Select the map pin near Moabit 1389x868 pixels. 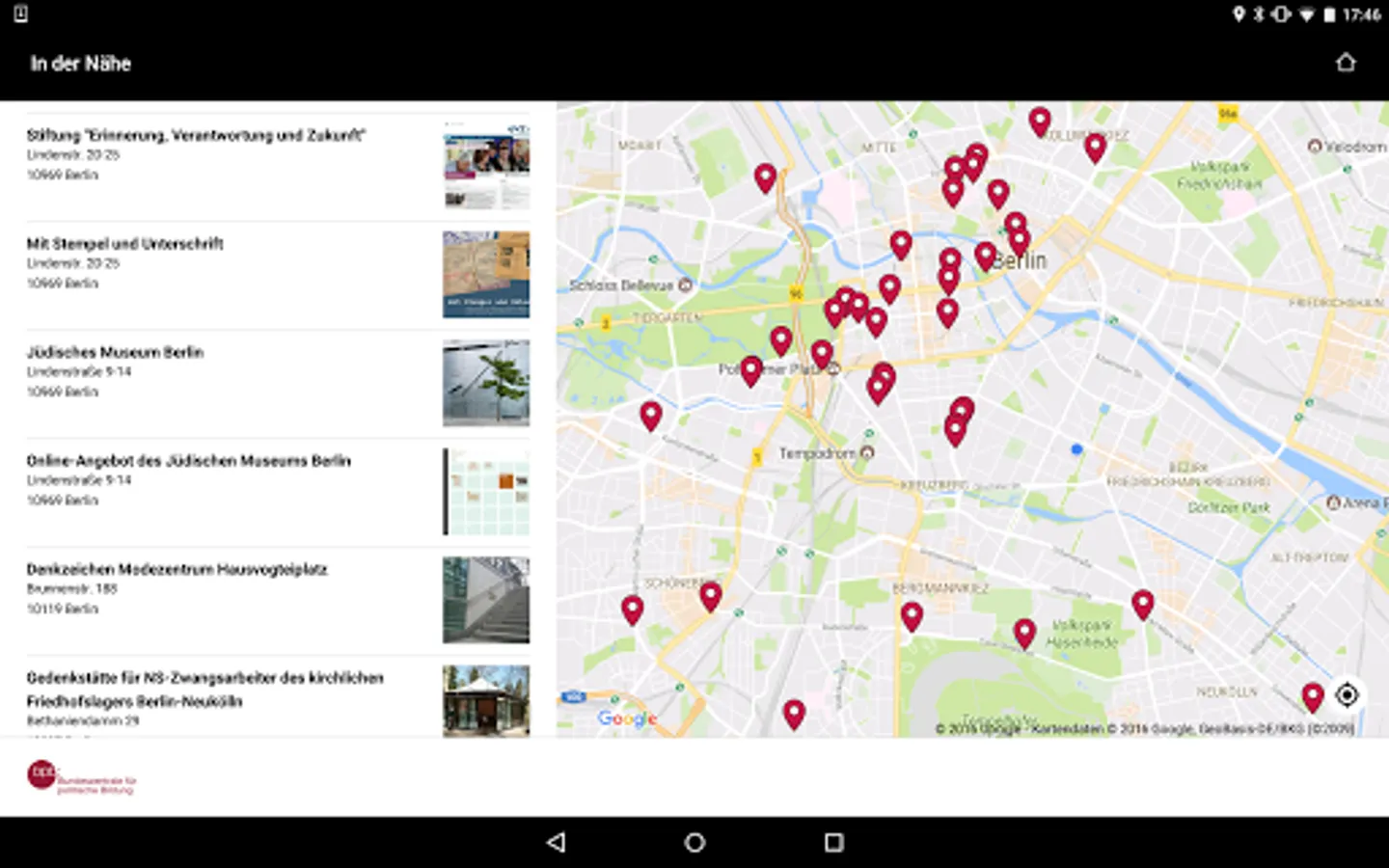point(765,177)
